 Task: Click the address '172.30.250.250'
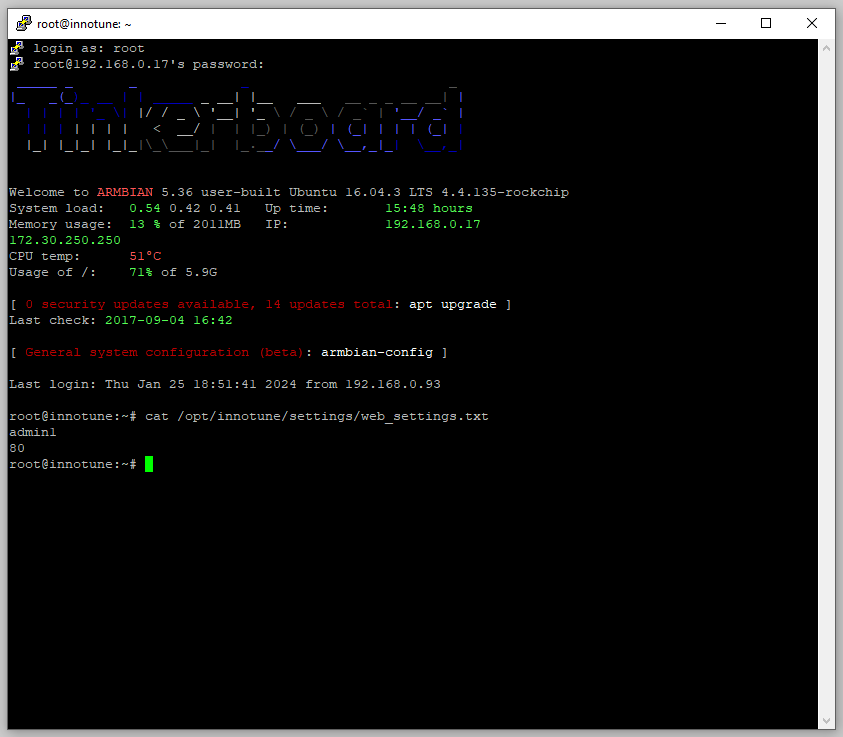[x=65, y=240]
